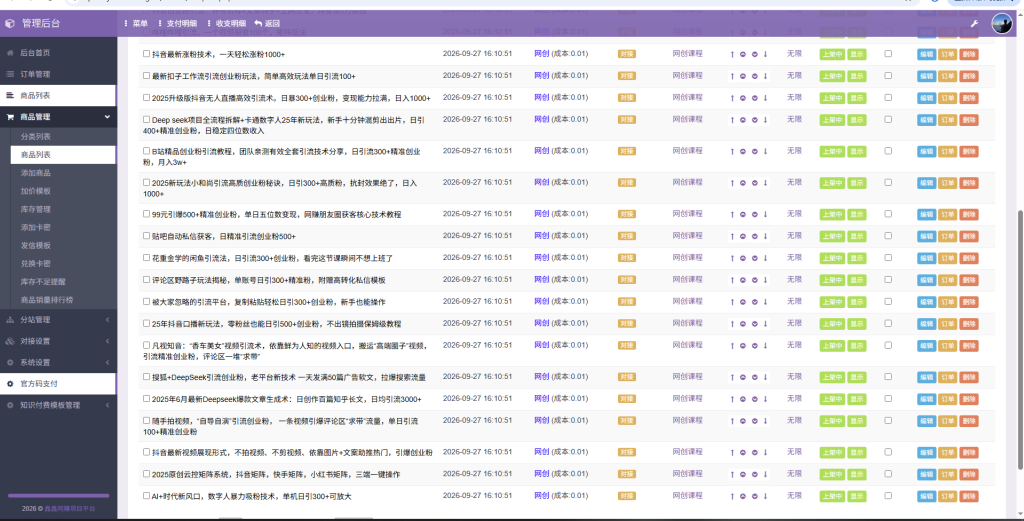
Task: Click the move-to-top arrow in the B站精品创业粉 row
Action: 732,151
